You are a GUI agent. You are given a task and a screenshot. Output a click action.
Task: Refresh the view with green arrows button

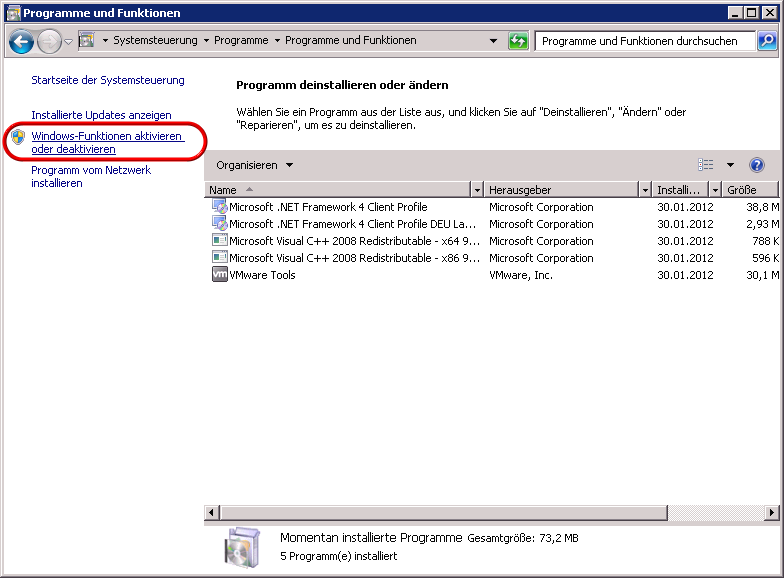click(x=518, y=40)
